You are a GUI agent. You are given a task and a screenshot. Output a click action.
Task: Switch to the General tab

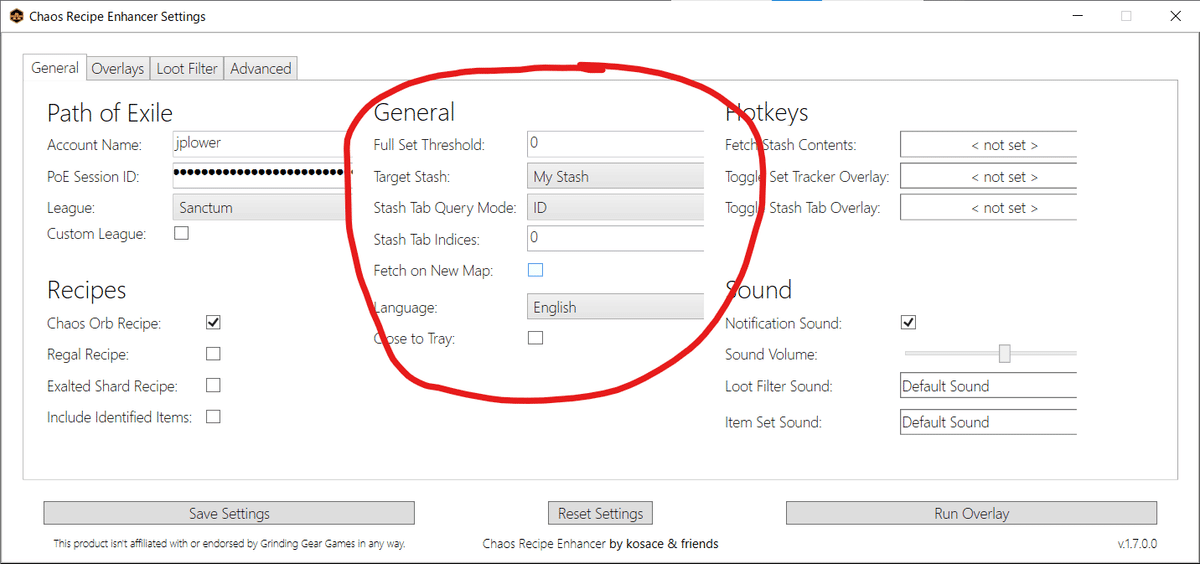tap(55, 68)
